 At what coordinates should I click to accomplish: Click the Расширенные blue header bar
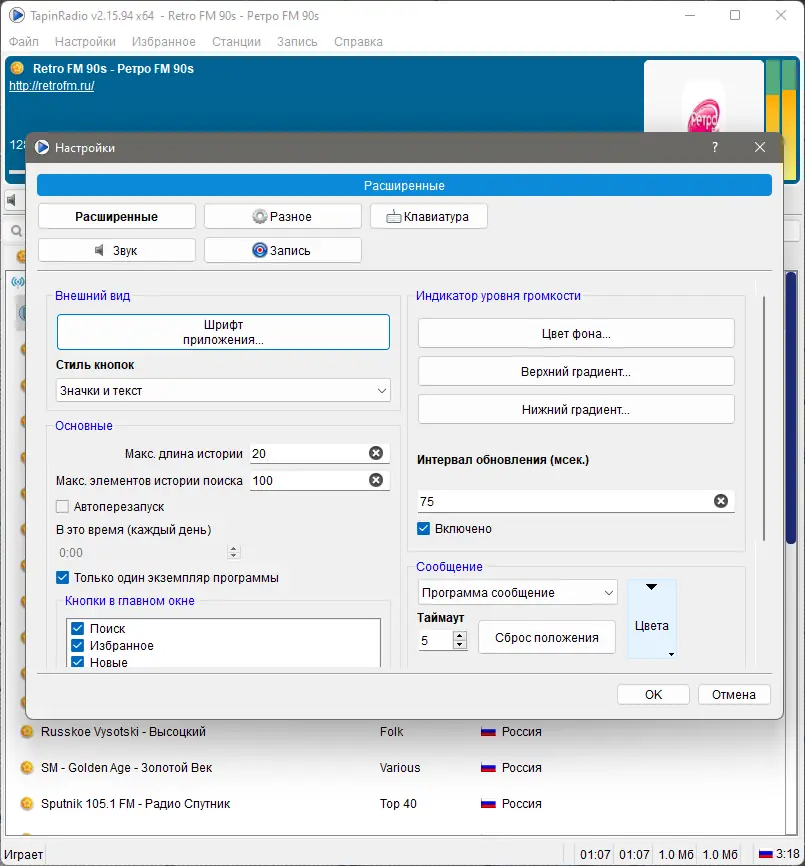tap(404, 186)
